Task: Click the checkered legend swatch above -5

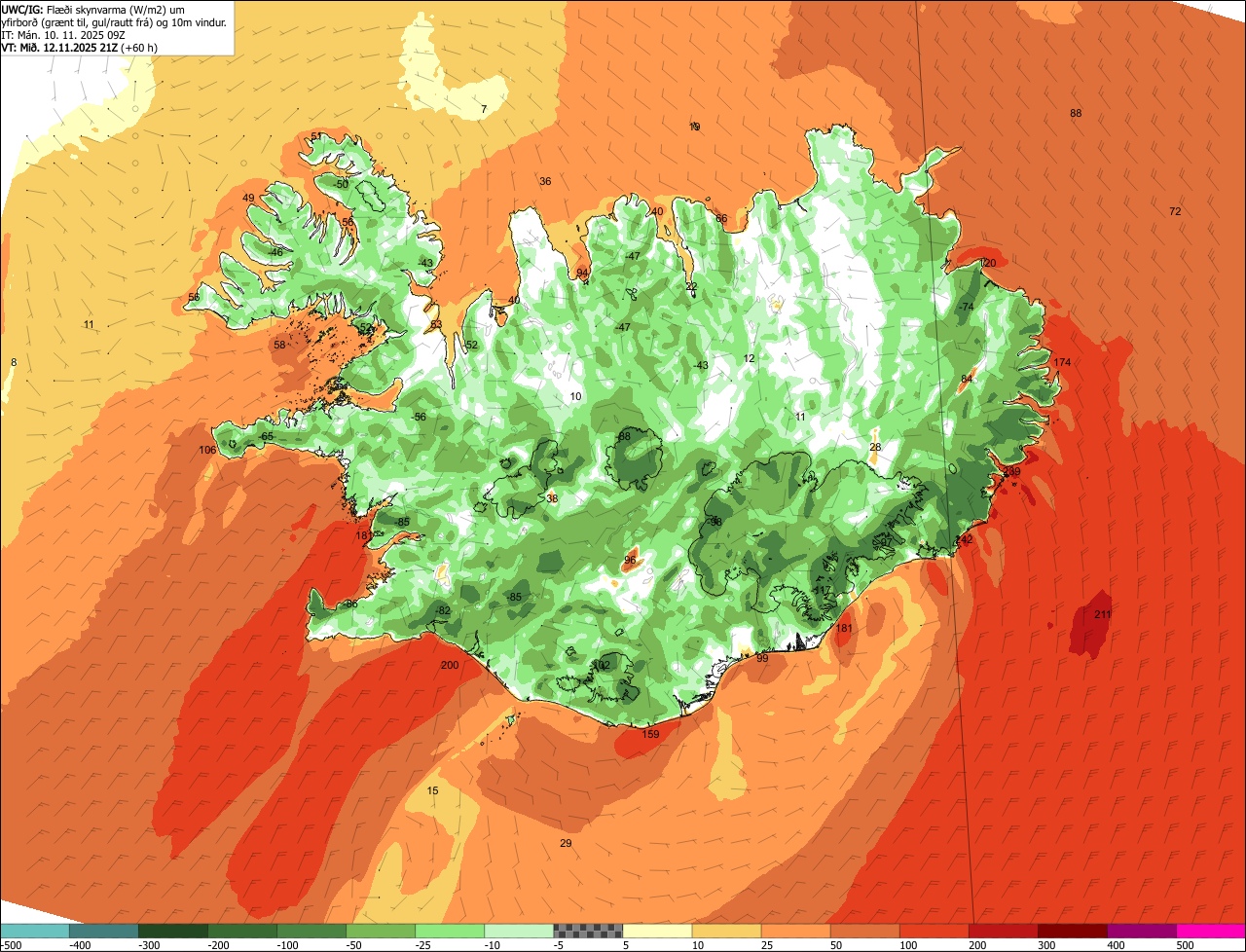Action: coord(587,931)
